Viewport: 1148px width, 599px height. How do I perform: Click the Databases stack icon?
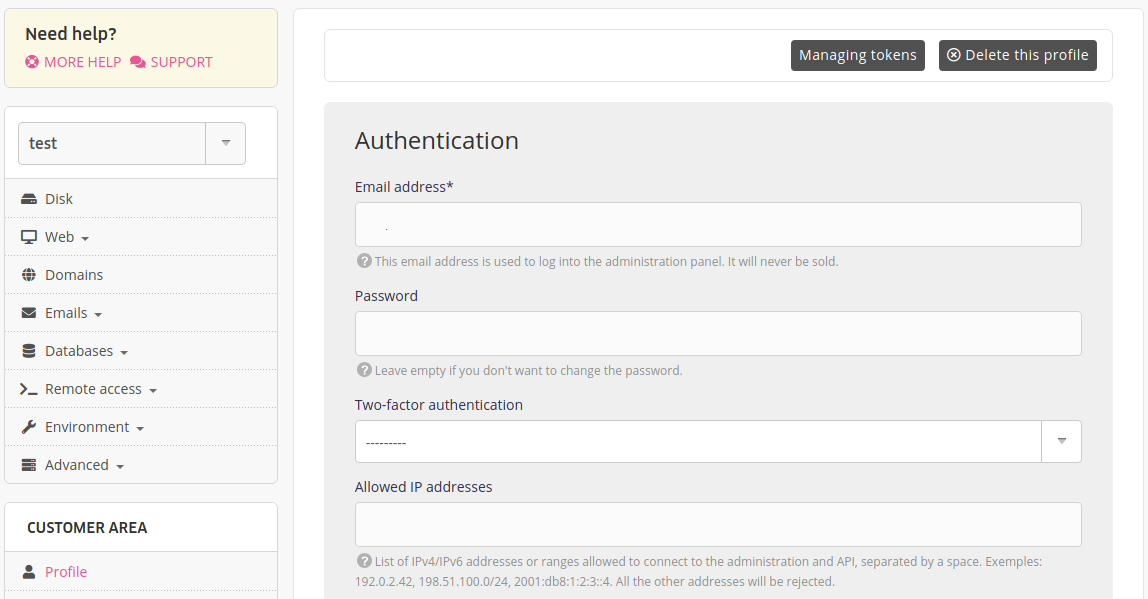click(28, 351)
